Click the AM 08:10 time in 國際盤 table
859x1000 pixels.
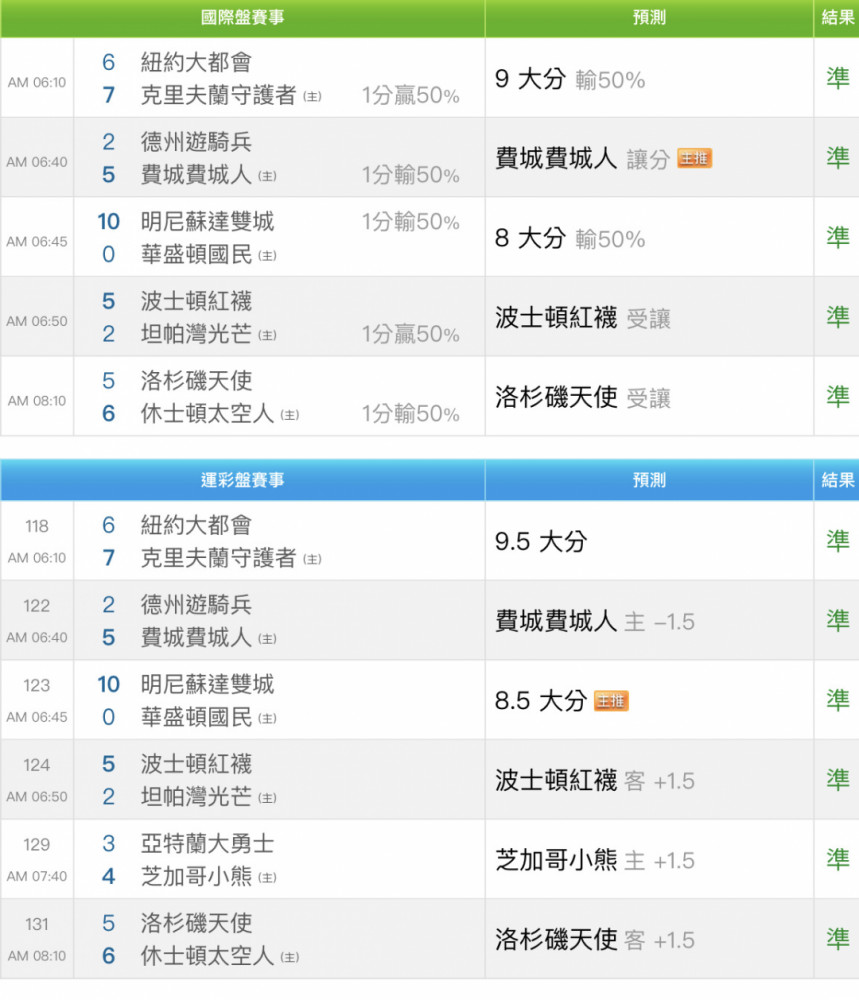(x=37, y=401)
